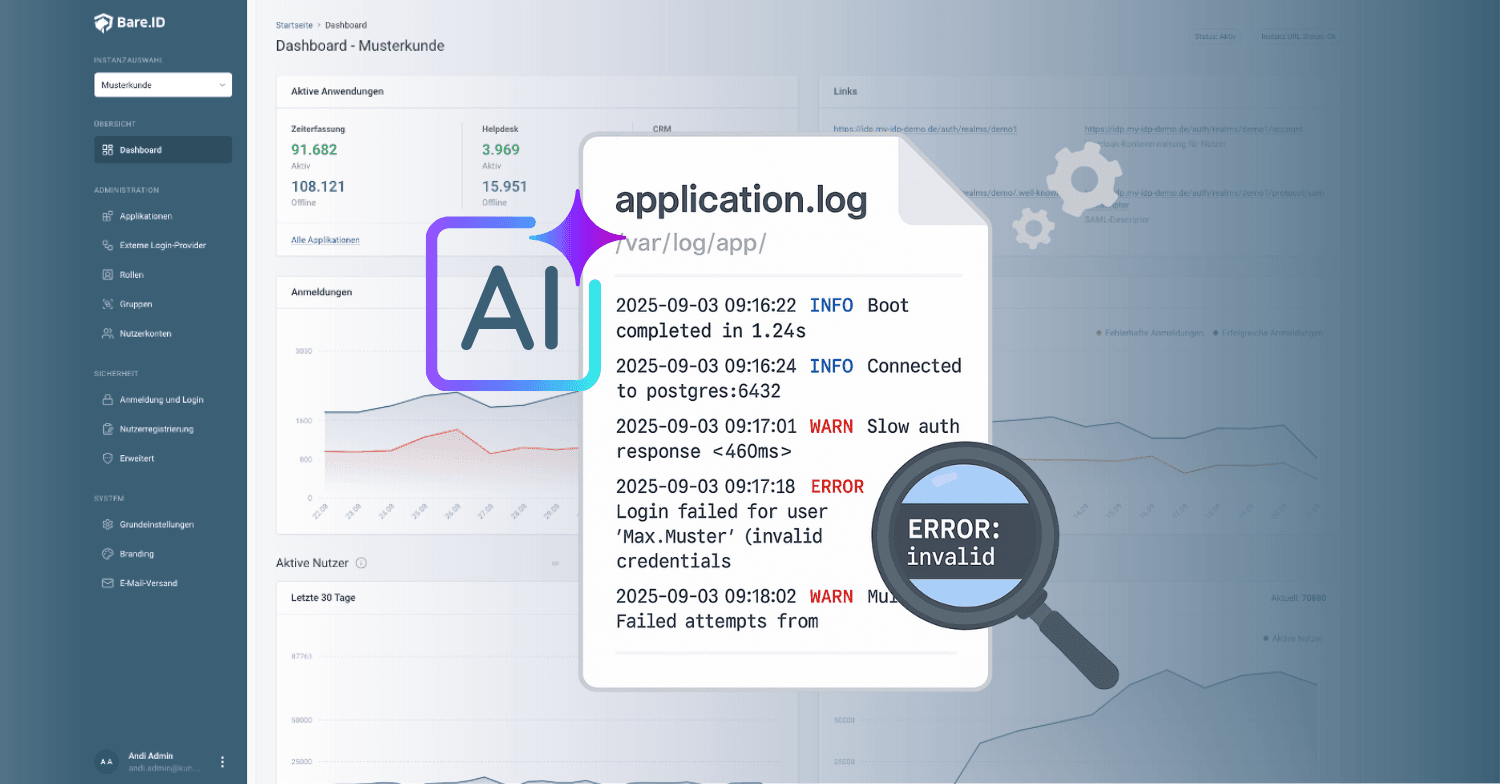The width and height of the screenshot is (1500, 784).
Task: Open the Musterkunde instance dropdown
Action: click(163, 85)
